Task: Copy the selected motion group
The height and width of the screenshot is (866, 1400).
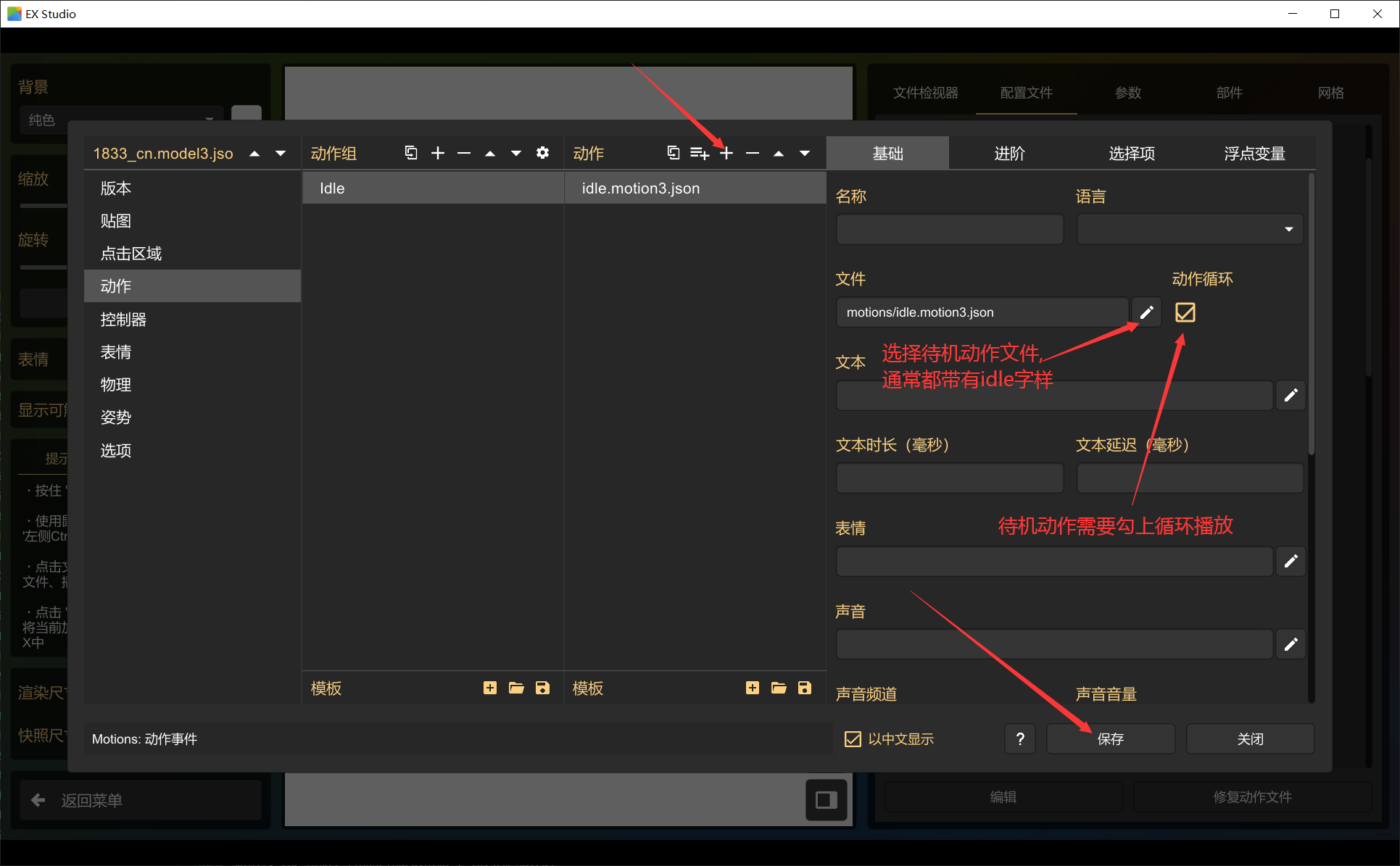Action: tap(411, 153)
